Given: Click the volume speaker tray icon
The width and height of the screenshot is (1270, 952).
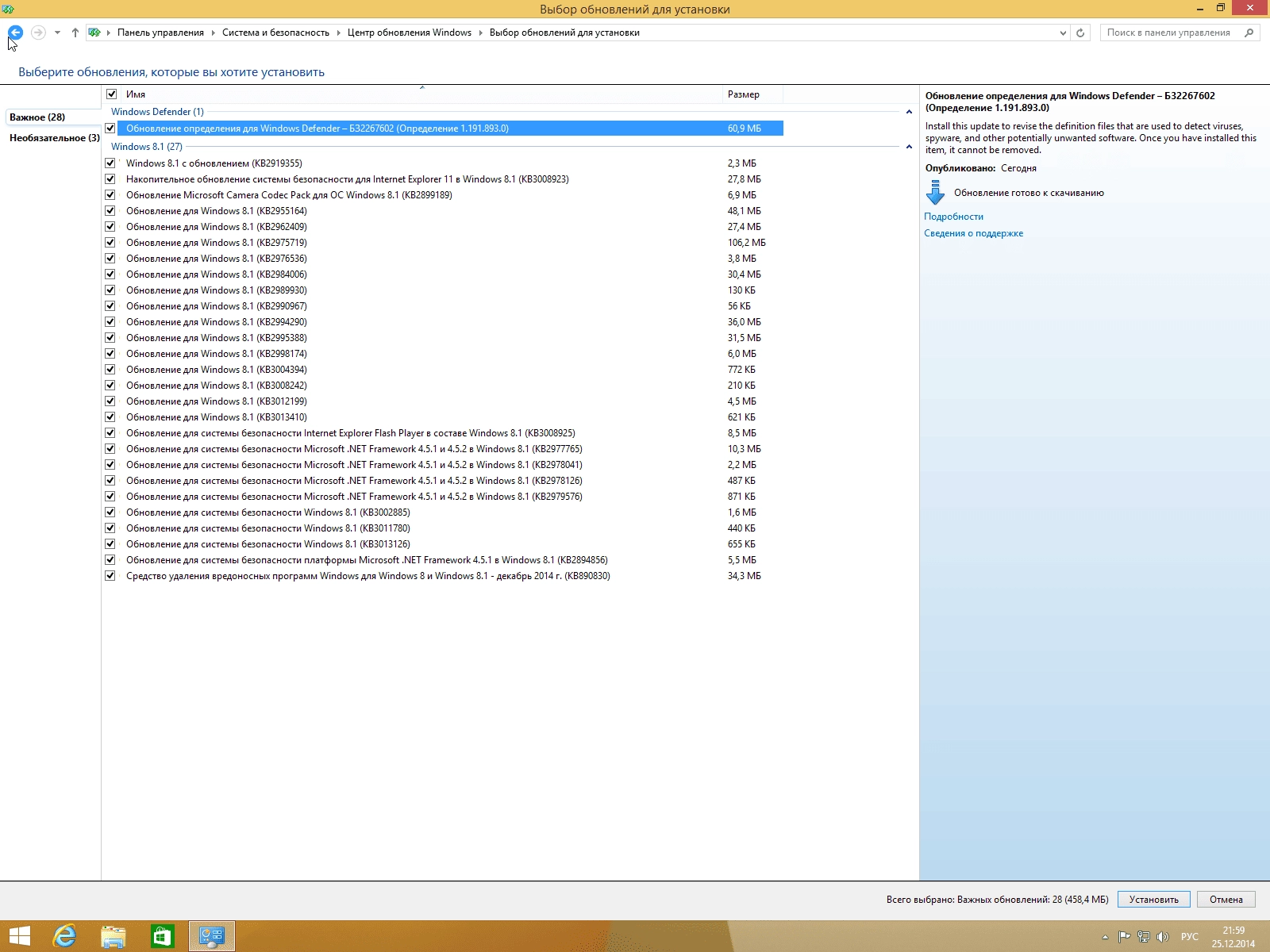Looking at the screenshot, I should pyautogui.click(x=1163, y=937).
